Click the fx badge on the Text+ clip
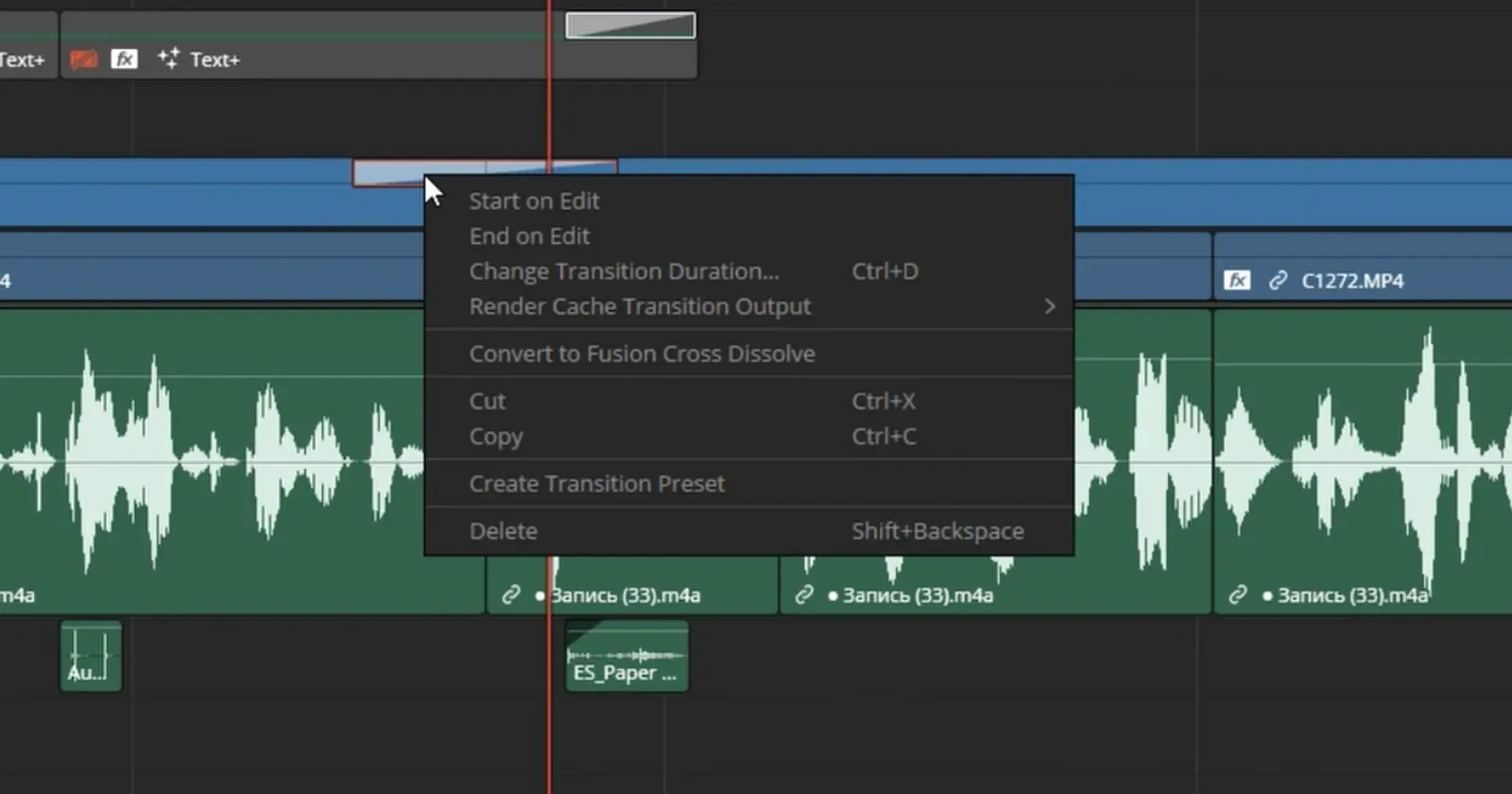 tap(124, 60)
